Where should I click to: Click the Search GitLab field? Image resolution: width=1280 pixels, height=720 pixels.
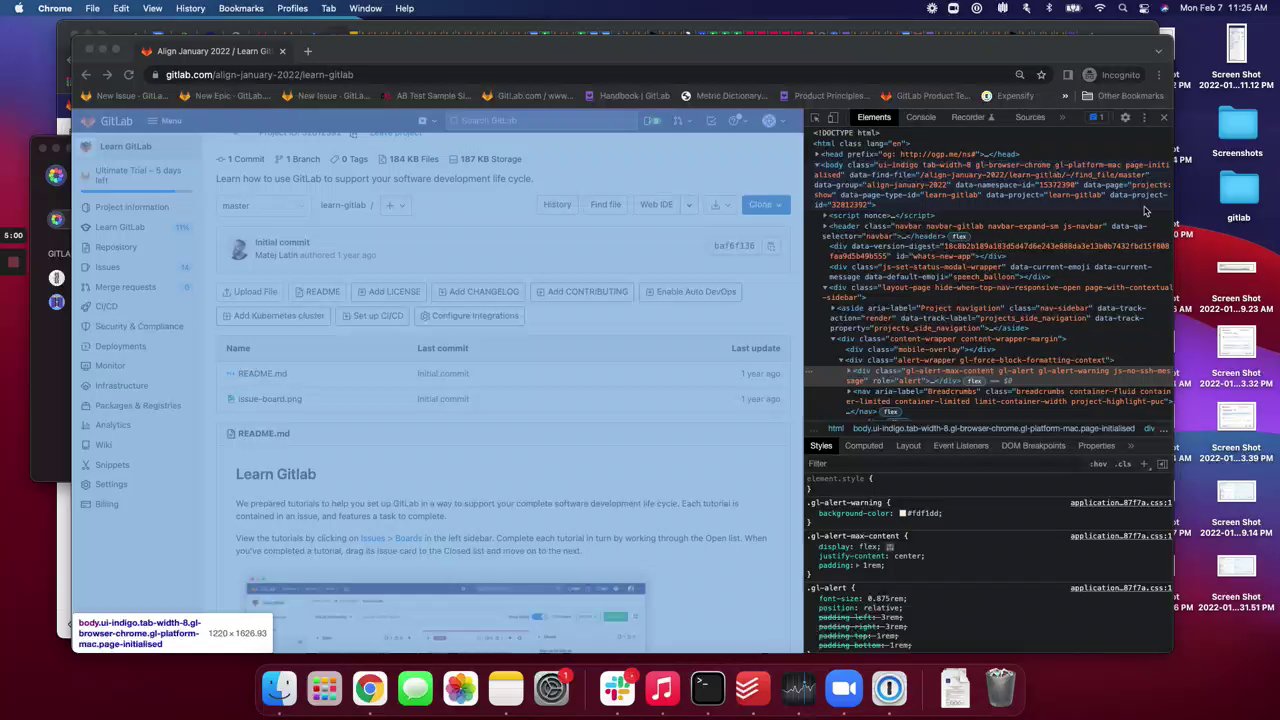click(x=539, y=121)
